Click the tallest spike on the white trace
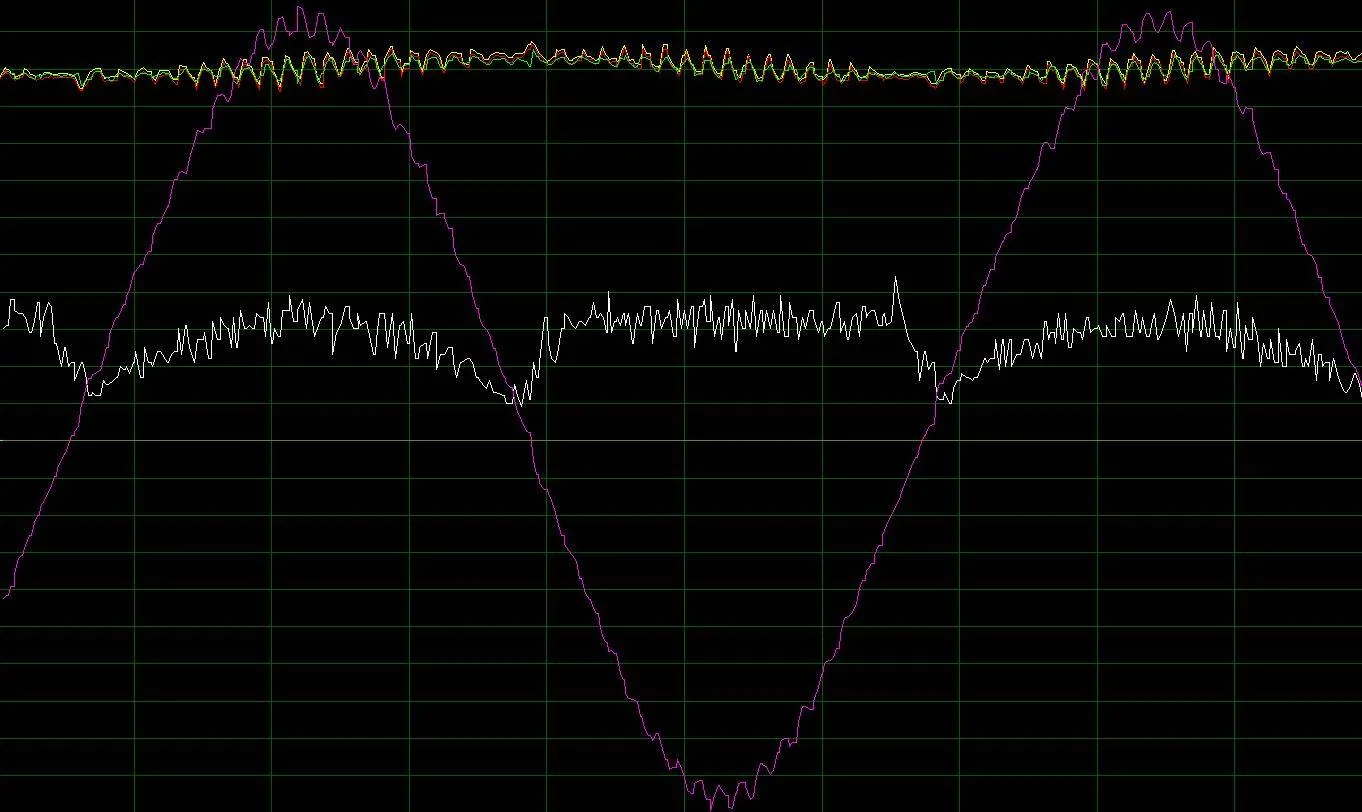Screen dimensions: 1362x812 [x=895, y=279]
